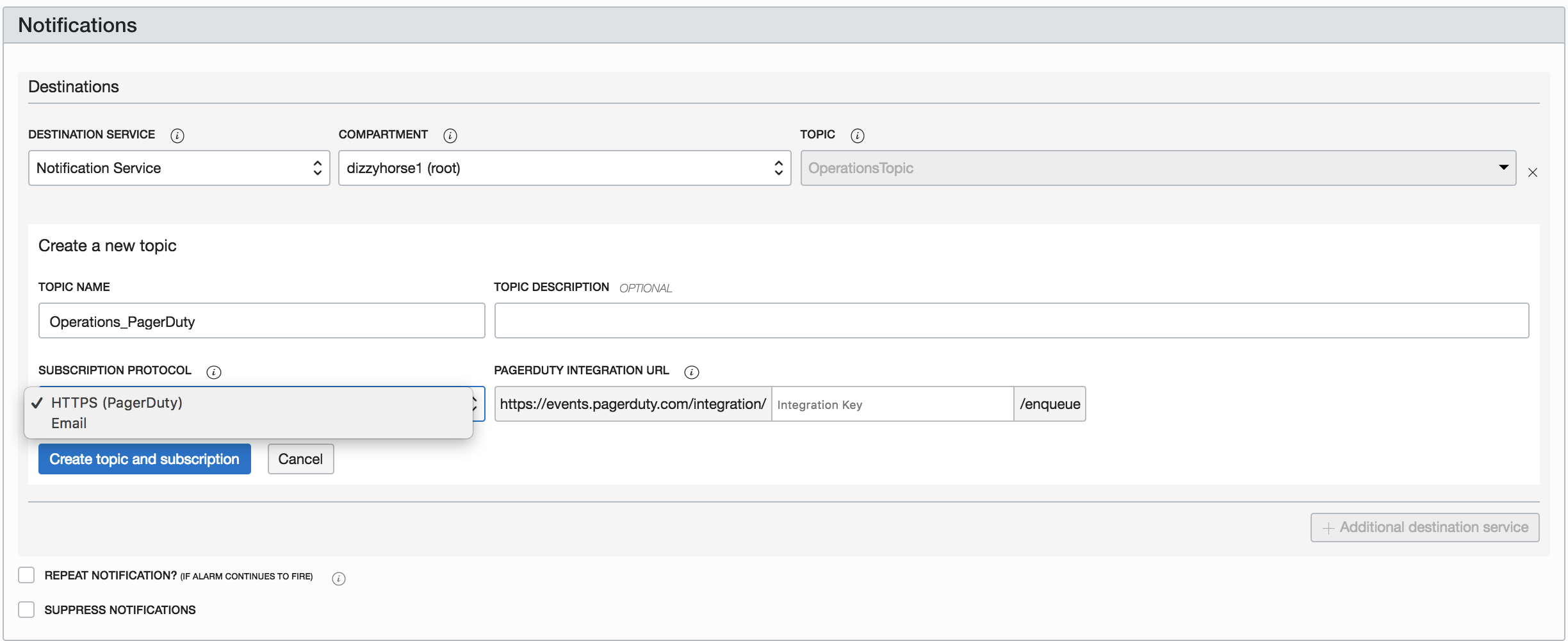1568x641 pixels.
Task: Click the Subscription Protocol info icon
Action: click(214, 372)
